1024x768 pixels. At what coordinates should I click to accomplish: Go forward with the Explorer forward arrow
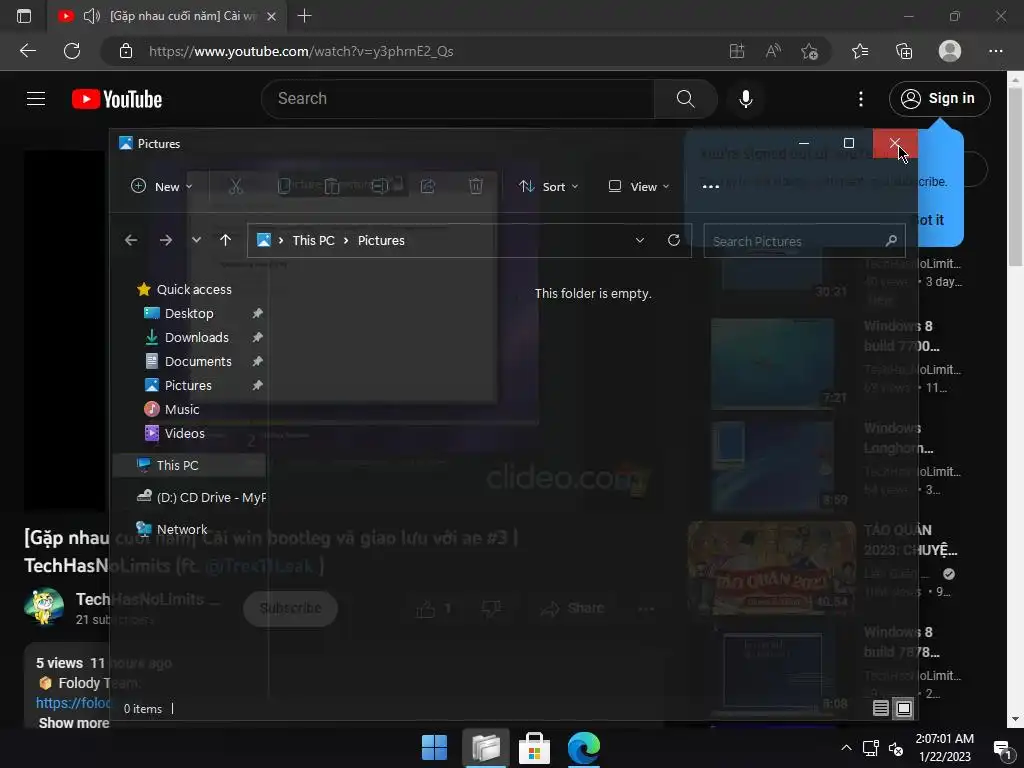(x=166, y=240)
